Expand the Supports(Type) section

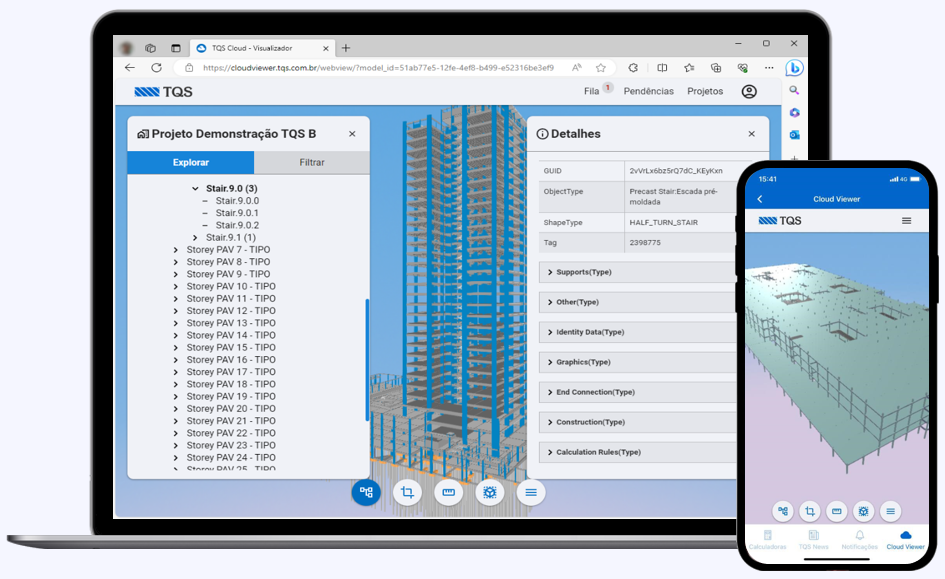tap(549, 272)
